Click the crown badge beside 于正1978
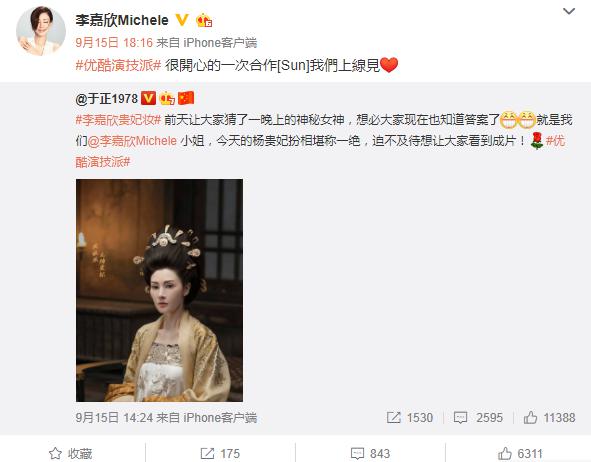This screenshot has height=462, width=591. coord(167,98)
